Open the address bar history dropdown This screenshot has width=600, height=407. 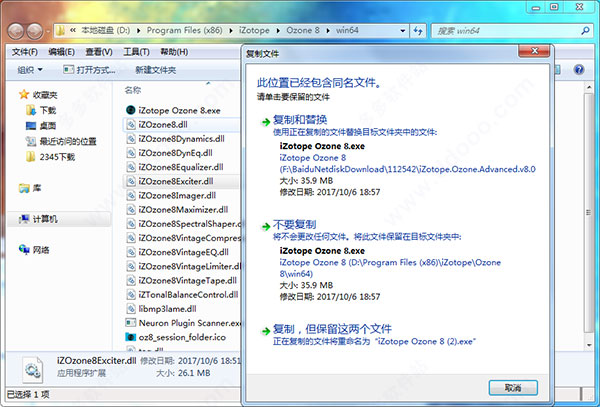pyautogui.click(x=403, y=31)
